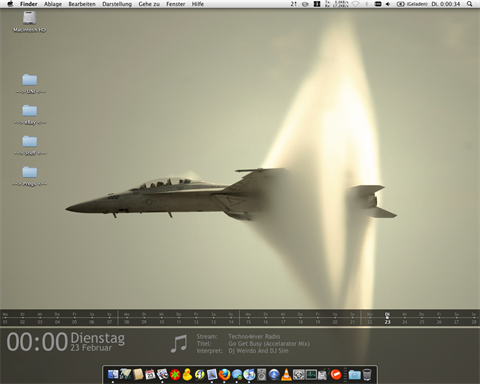Image resolution: width=480 pixels, height=384 pixels.
Task: Click the temperature reading 21 in menu bar
Action: (293, 4)
